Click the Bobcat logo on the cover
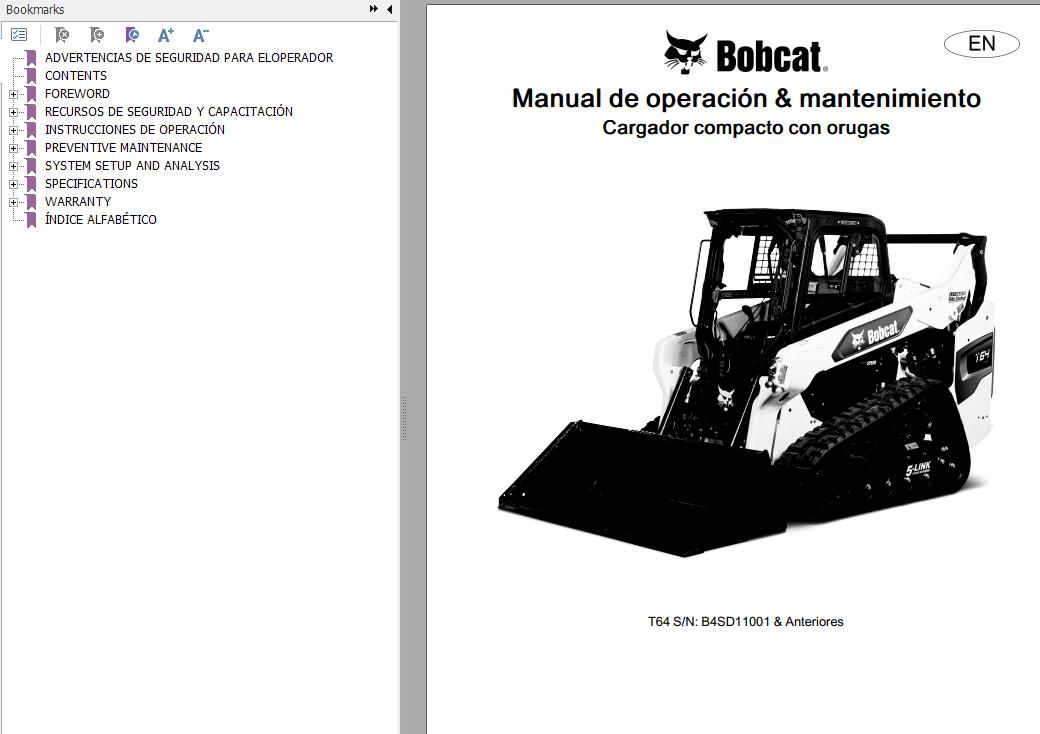The height and width of the screenshot is (734, 1040). click(746, 52)
